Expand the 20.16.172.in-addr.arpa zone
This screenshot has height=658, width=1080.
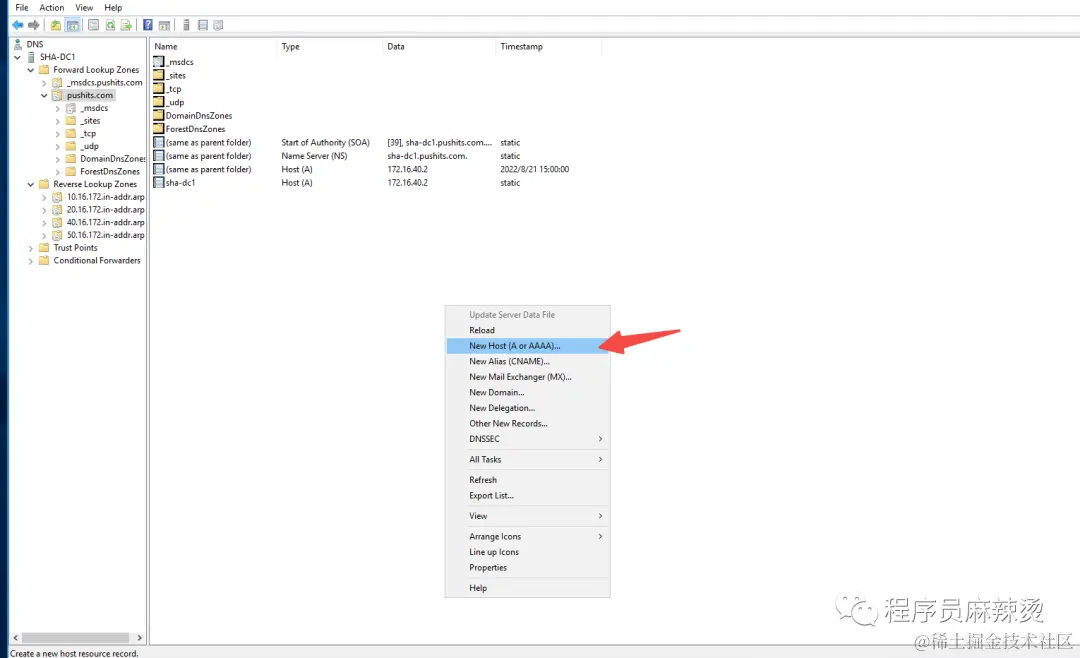[x=44, y=210]
